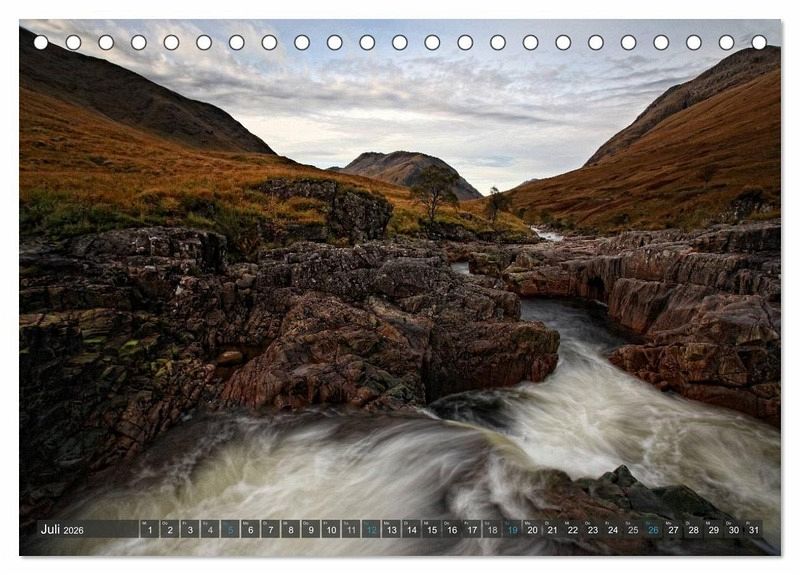800x575 pixels.
Task: Select day 22 in the calendar strip
Action: click(572, 529)
